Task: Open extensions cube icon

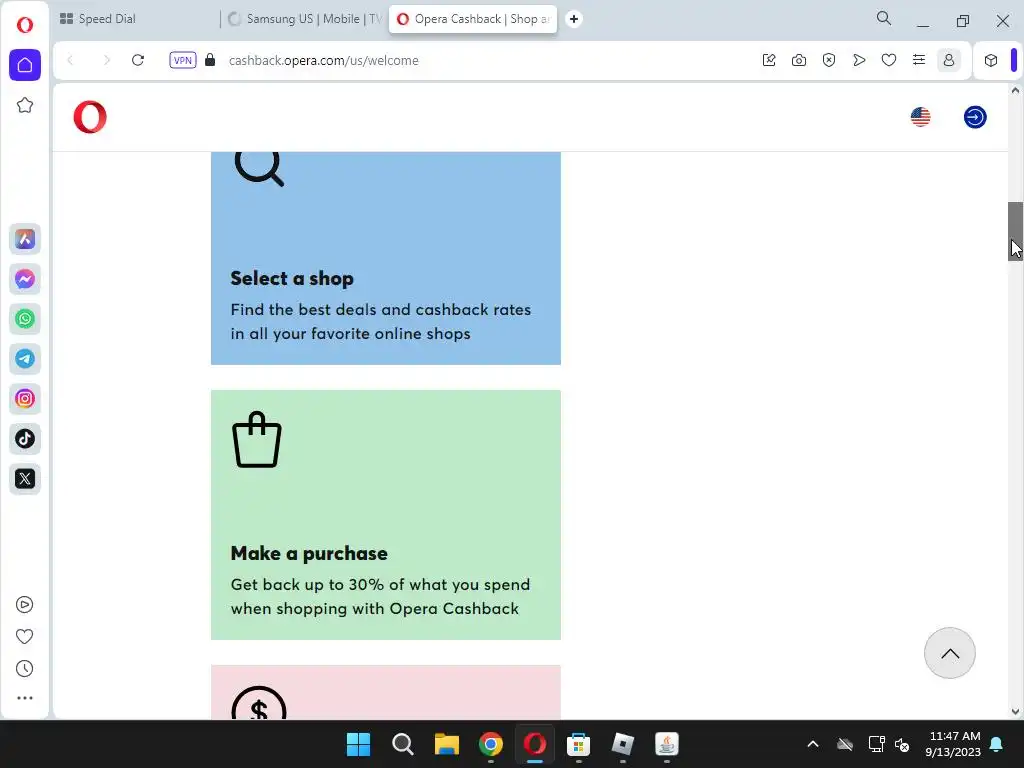Action: coord(991,60)
